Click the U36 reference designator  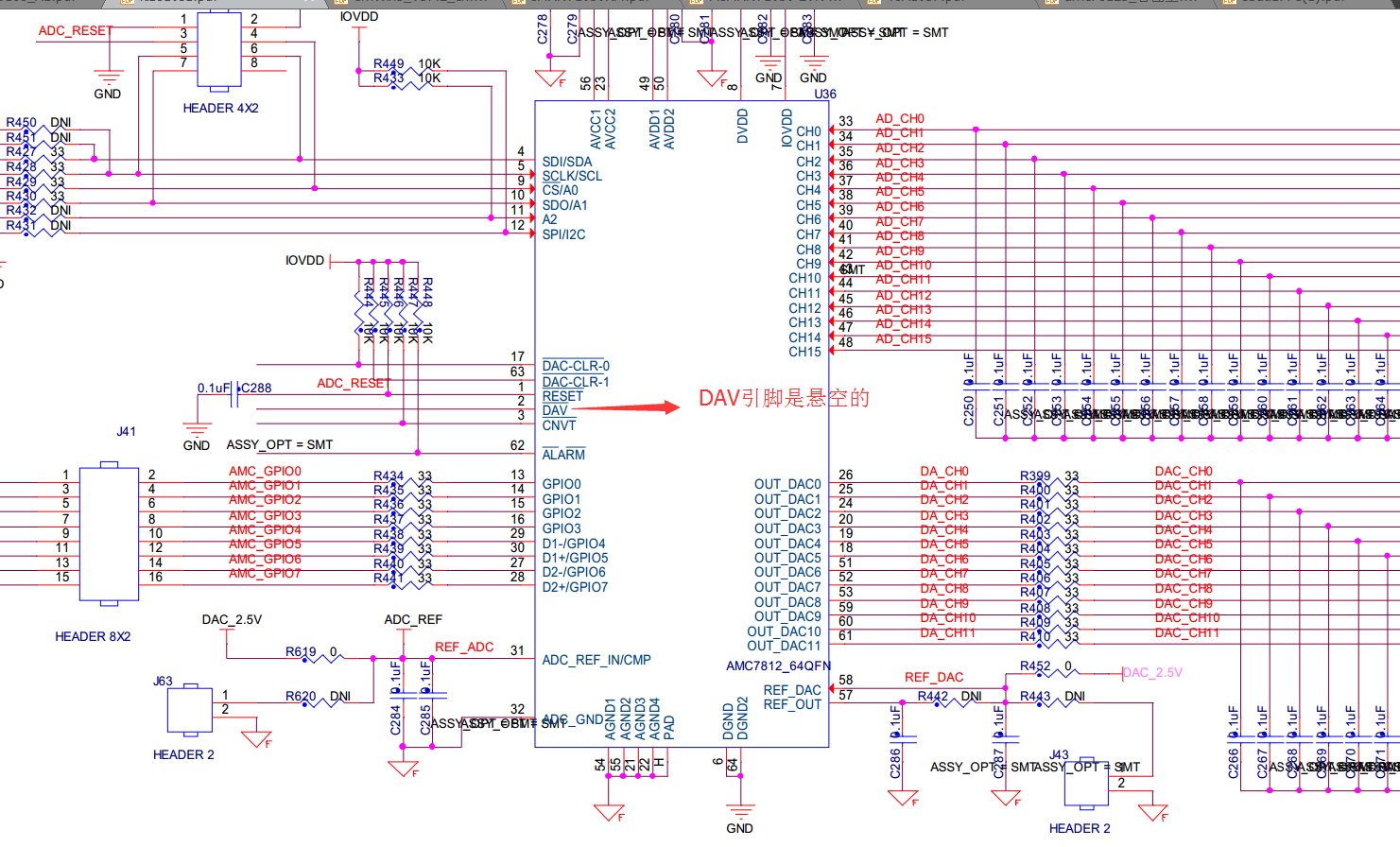825,95
